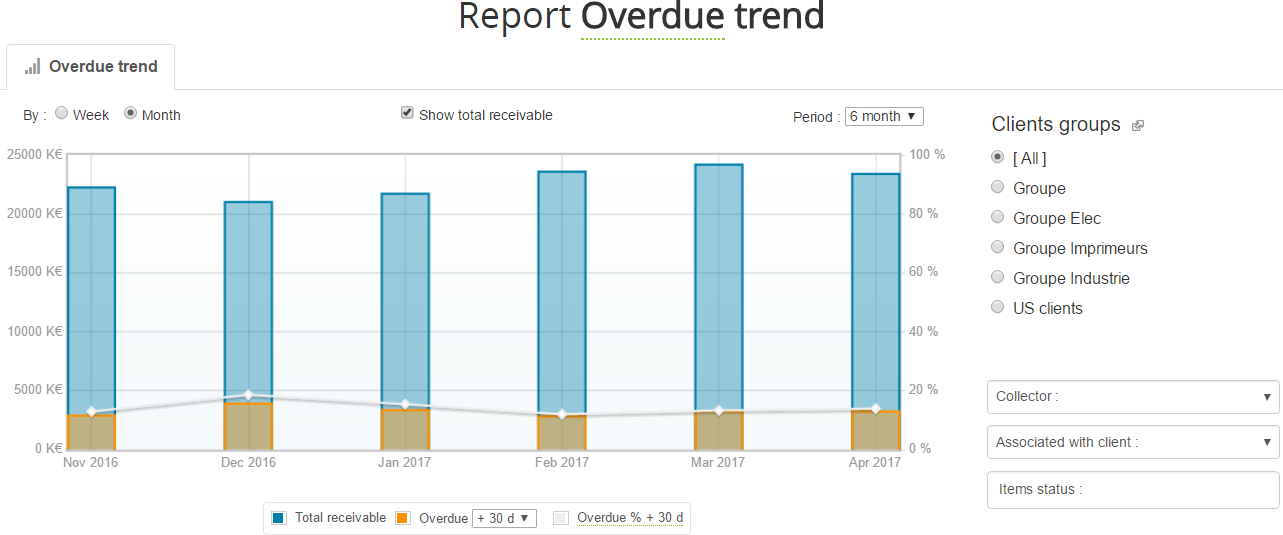Click the blue Total receivable legend swatch
This screenshot has height=535, width=1283.
click(279, 518)
